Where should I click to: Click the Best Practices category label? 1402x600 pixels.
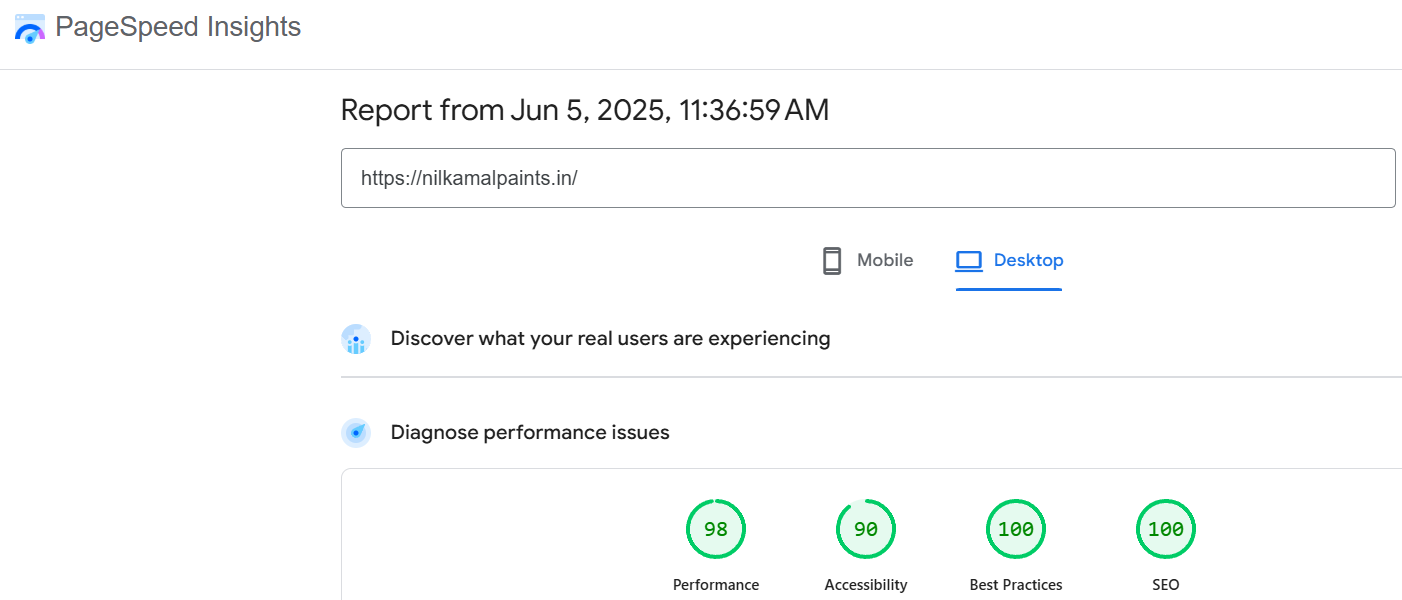pyautogui.click(x=1016, y=585)
